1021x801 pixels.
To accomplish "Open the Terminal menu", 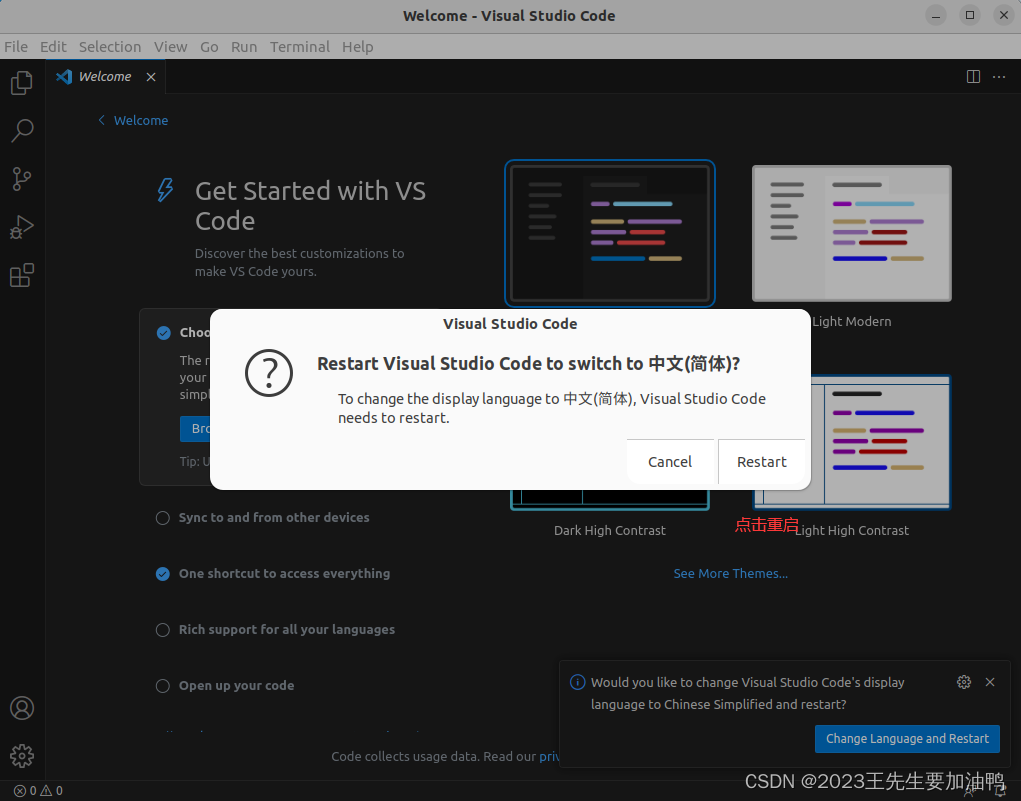I will click(x=300, y=46).
